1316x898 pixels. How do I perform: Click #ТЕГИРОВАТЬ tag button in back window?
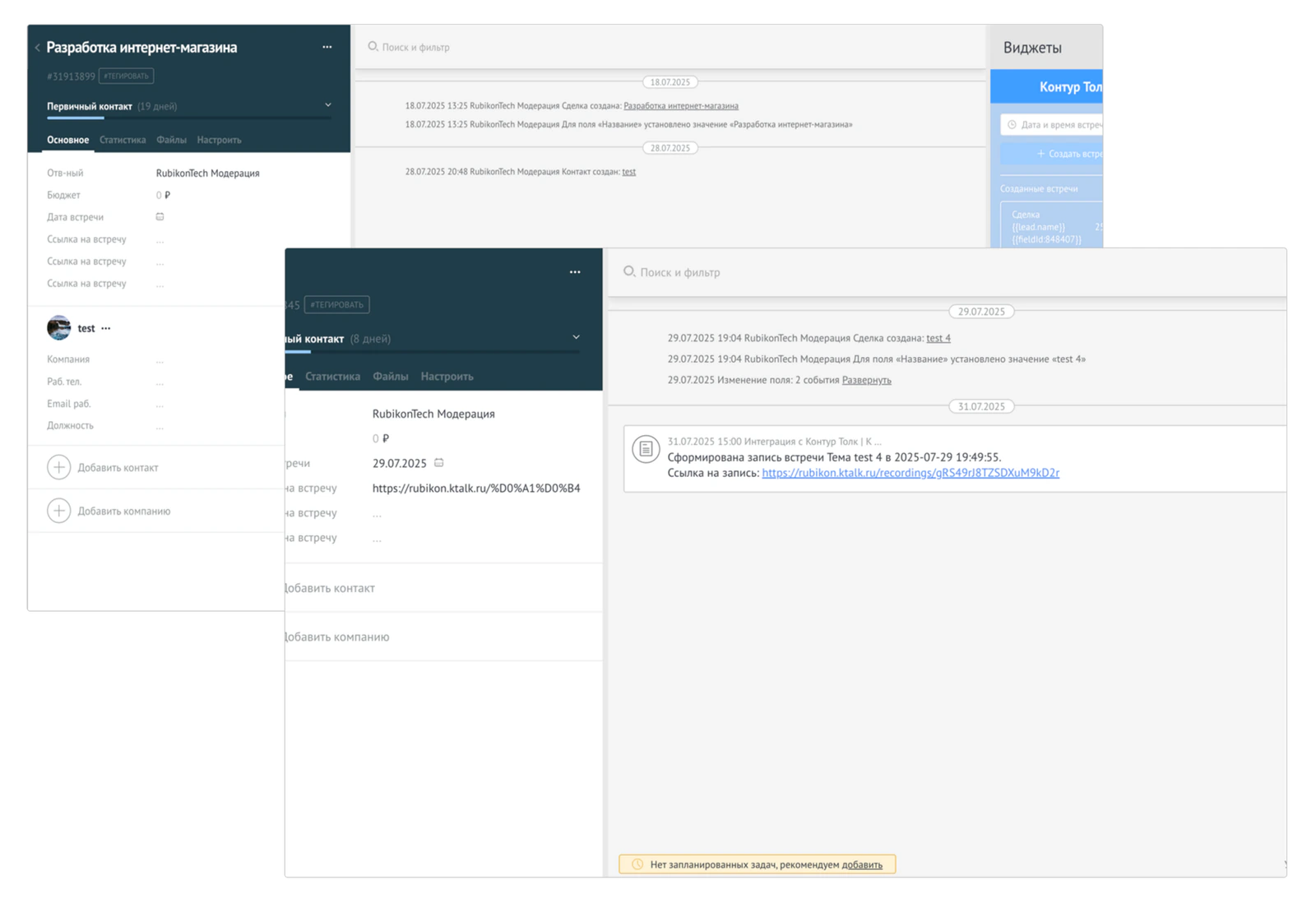[x=127, y=76]
